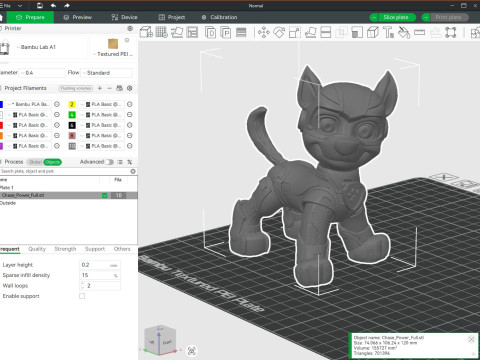
Task: Open printer settings icon in Printer header
Action: pyautogui.click(x=130, y=28)
